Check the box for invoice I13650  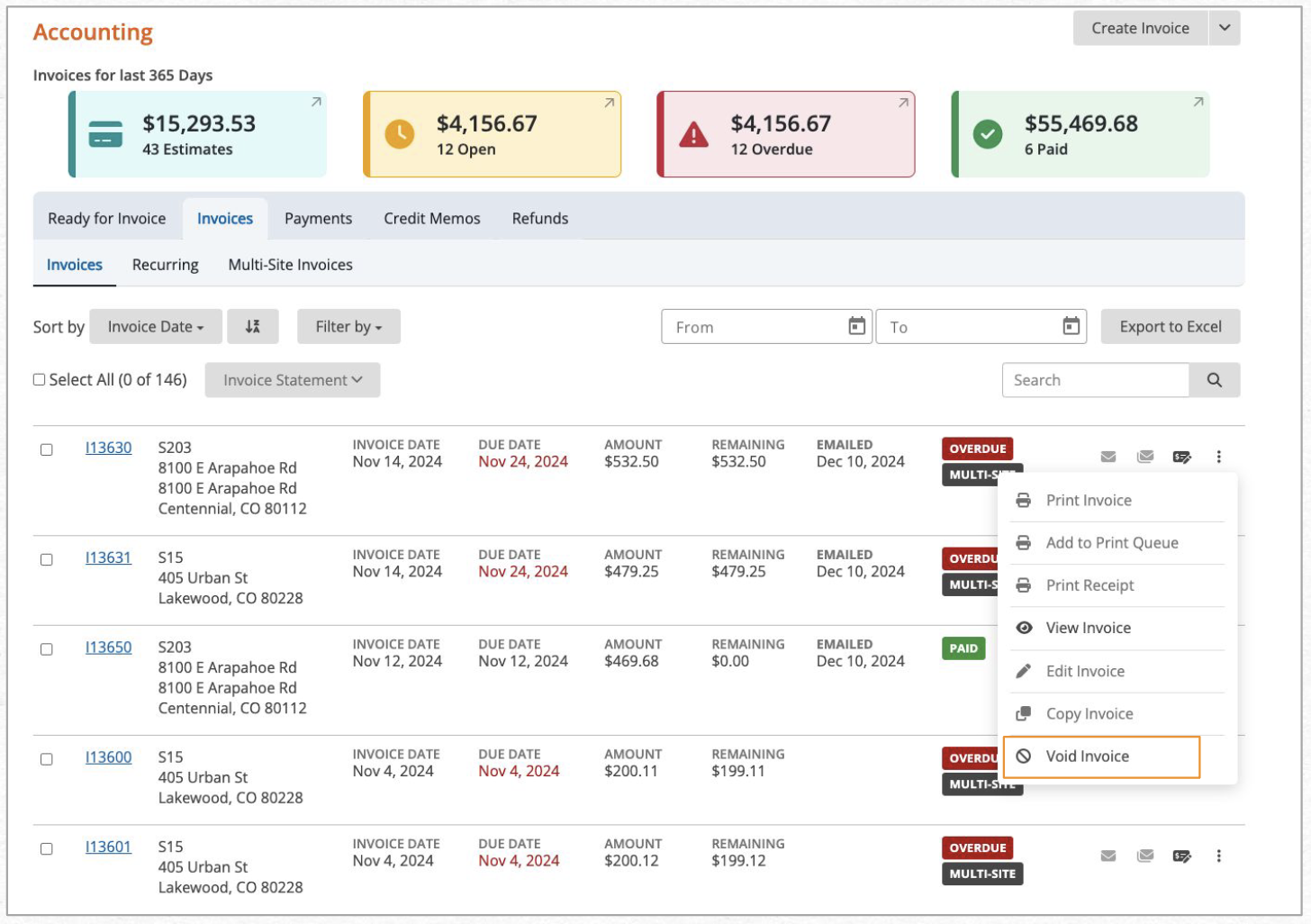coord(47,649)
